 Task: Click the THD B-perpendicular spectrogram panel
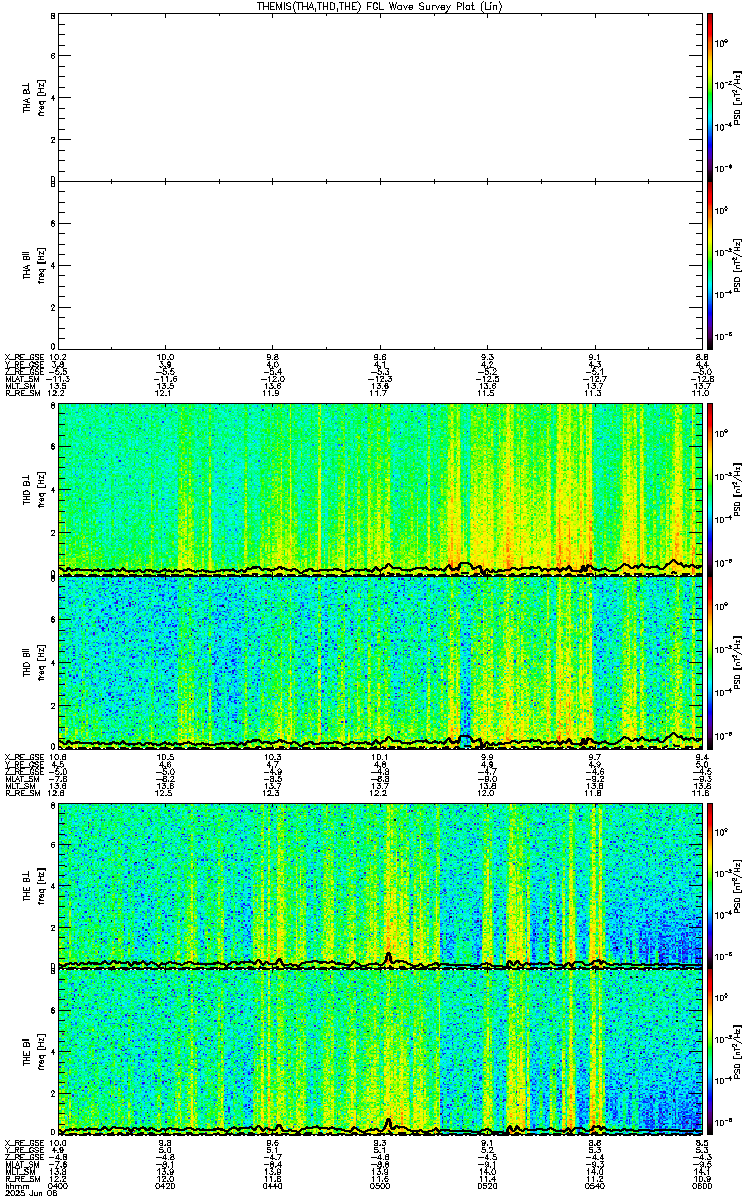[380, 490]
